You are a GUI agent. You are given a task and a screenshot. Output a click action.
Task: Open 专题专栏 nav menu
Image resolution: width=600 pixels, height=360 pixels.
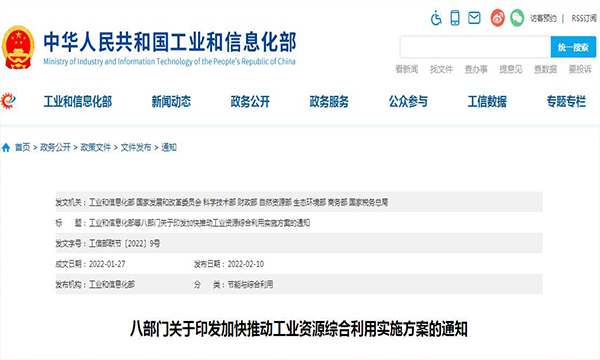[x=566, y=101]
